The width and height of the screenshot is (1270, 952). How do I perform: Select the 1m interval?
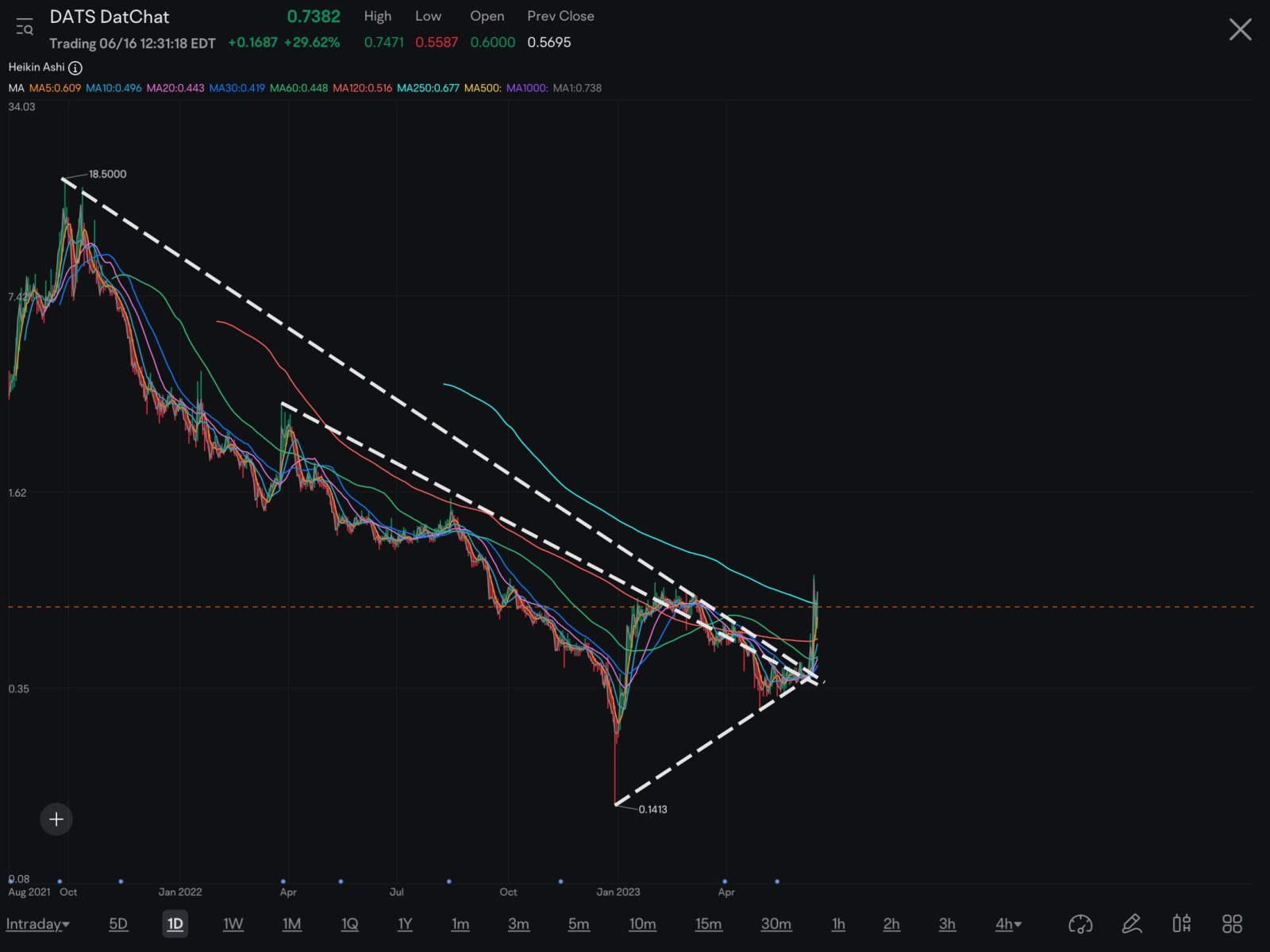(x=460, y=924)
